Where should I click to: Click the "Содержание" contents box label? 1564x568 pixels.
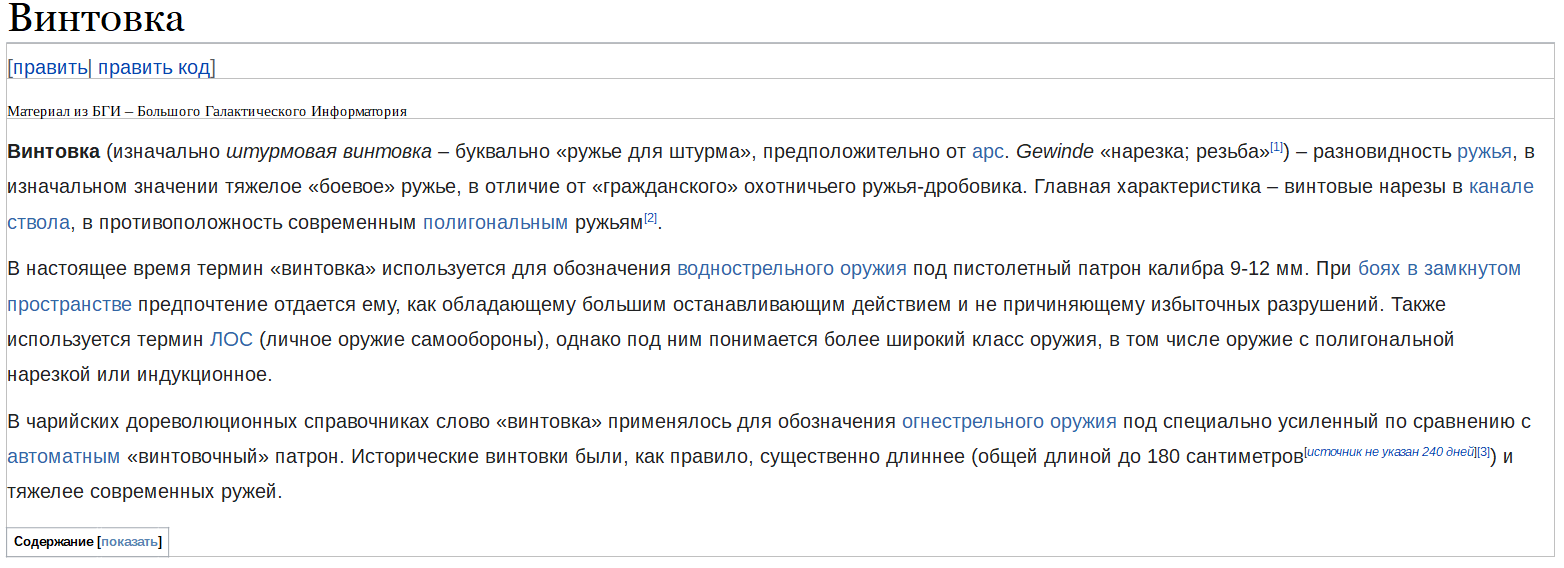(x=53, y=542)
